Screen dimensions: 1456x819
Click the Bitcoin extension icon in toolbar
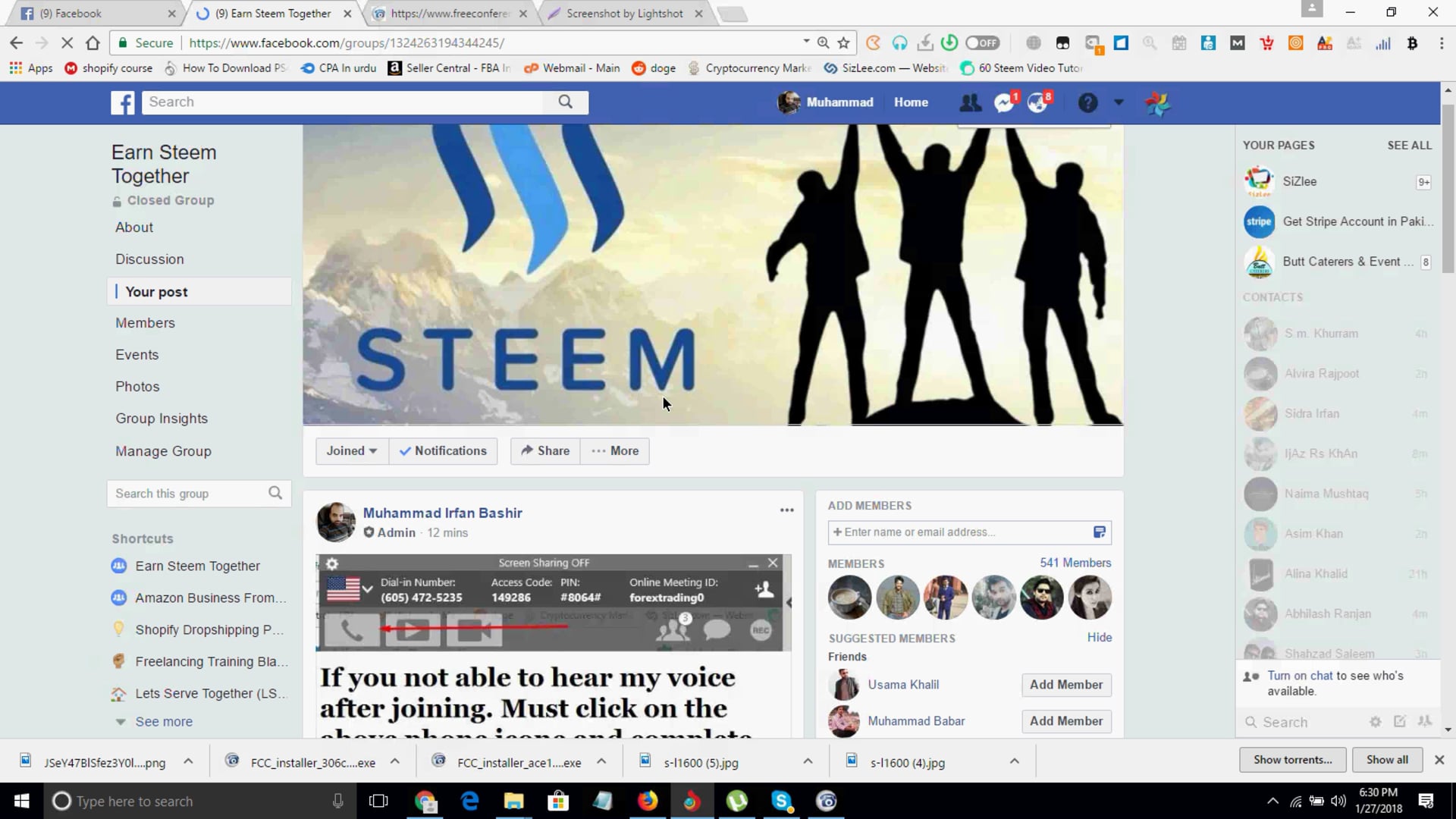click(1412, 43)
